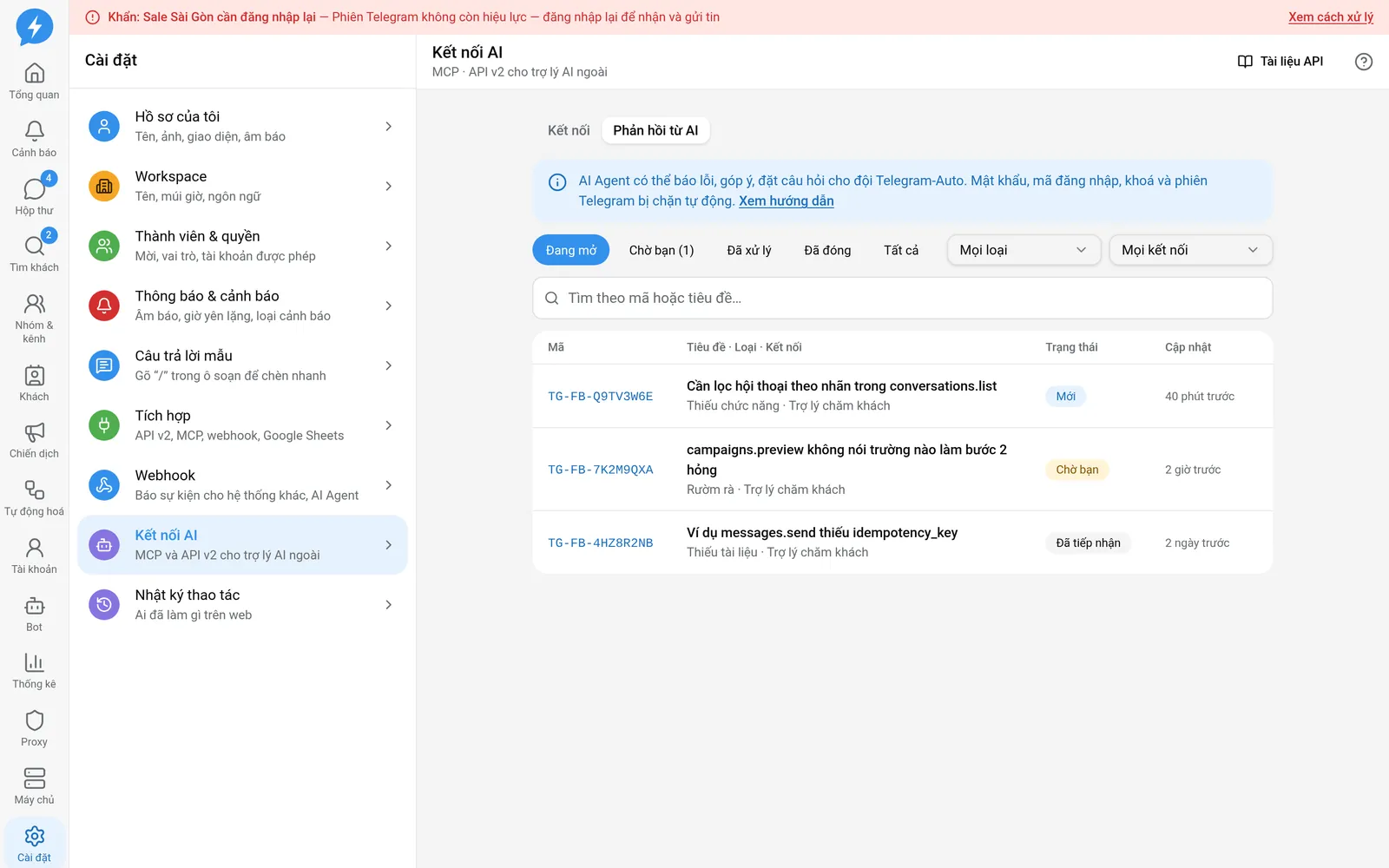Expand Thành viên & quyền row

click(242, 246)
